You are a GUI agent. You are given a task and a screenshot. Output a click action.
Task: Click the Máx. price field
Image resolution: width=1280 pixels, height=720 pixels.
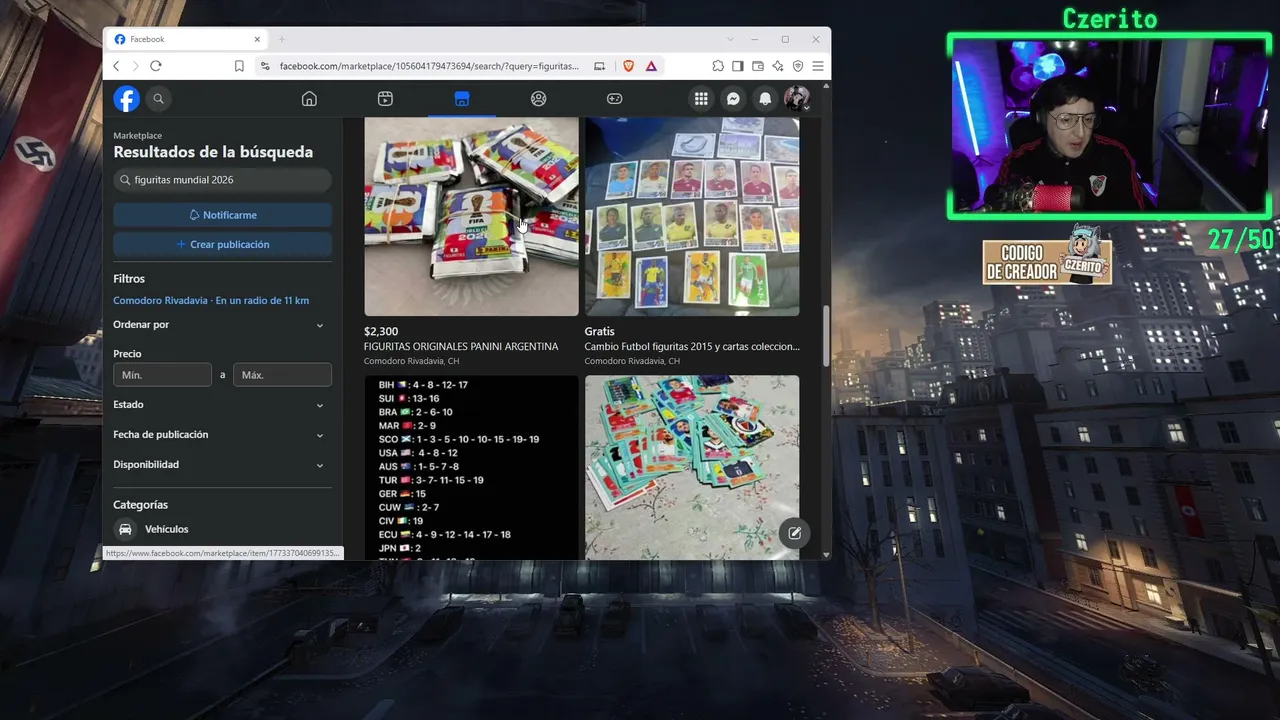click(x=282, y=375)
